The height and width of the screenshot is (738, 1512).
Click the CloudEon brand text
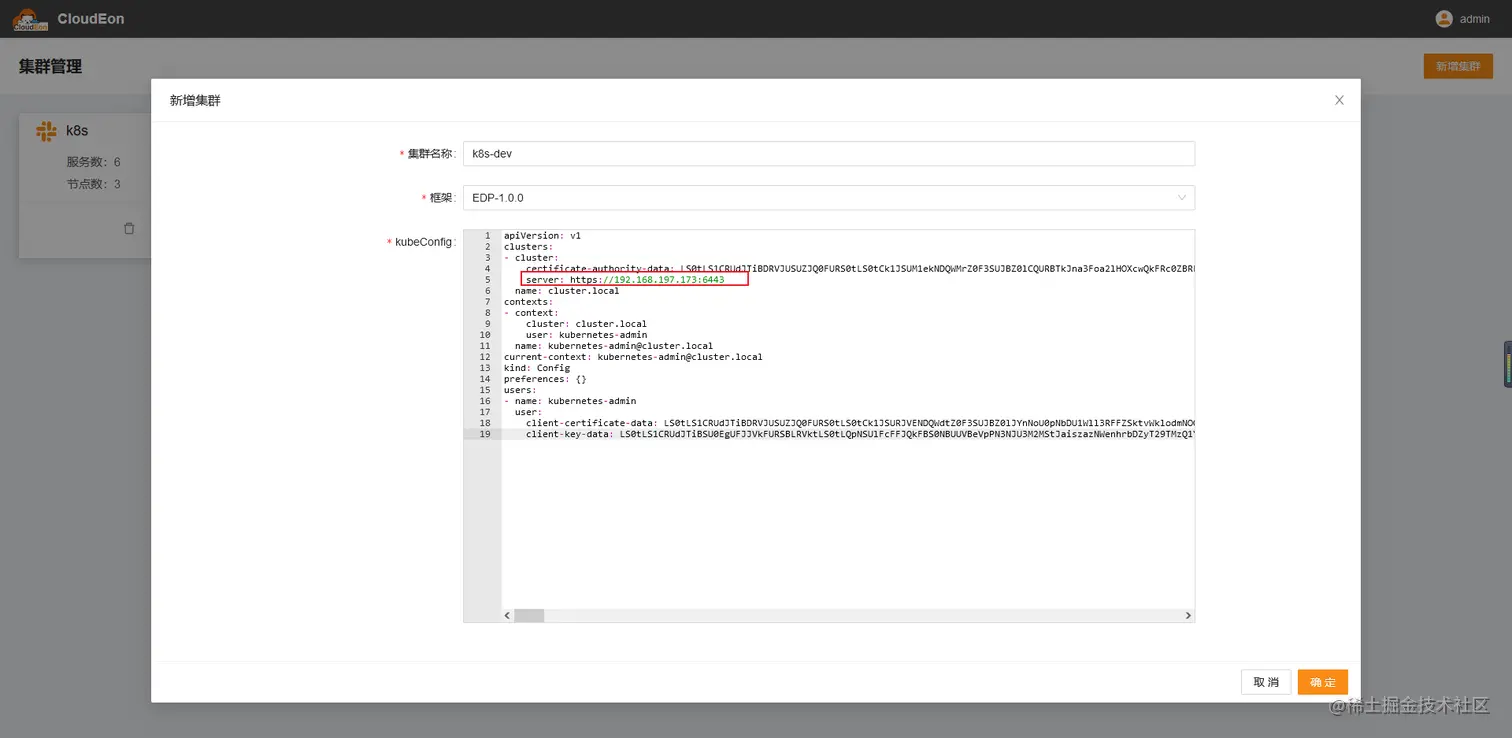[91, 19]
